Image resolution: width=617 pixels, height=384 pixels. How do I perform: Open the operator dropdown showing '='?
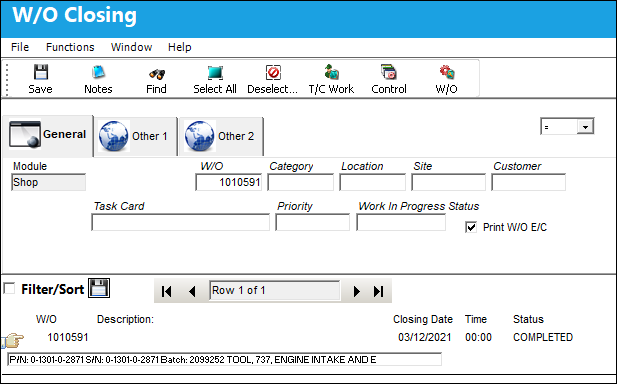(x=585, y=127)
